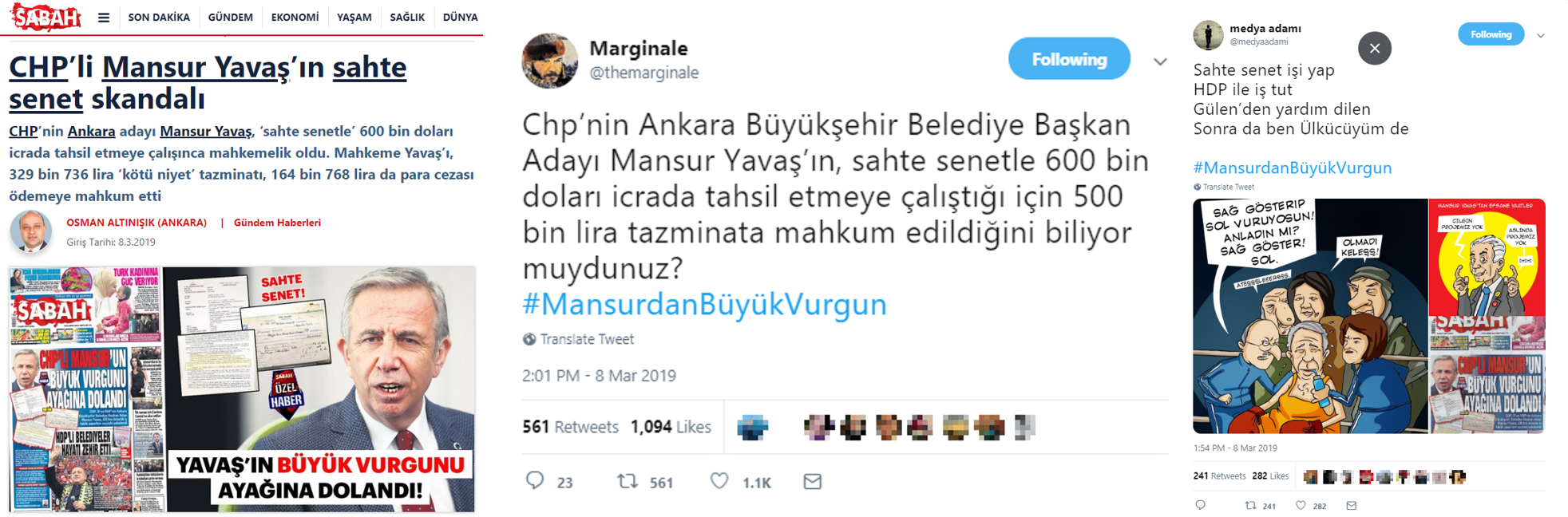Open the EKONOMİ menu item
Viewport: 1568px width, 517px height.
pyautogui.click(x=295, y=18)
